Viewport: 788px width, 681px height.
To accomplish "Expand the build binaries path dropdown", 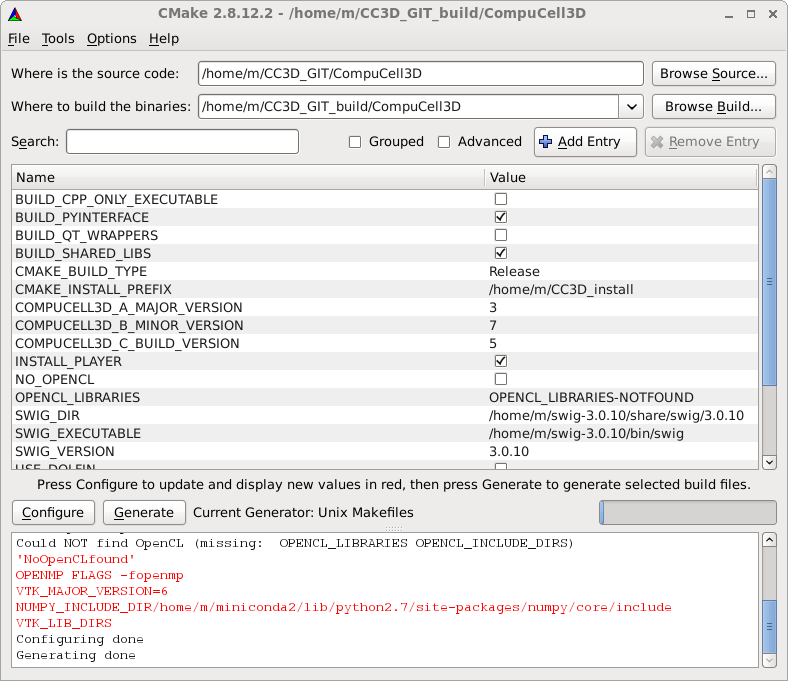I will point(631,106).
